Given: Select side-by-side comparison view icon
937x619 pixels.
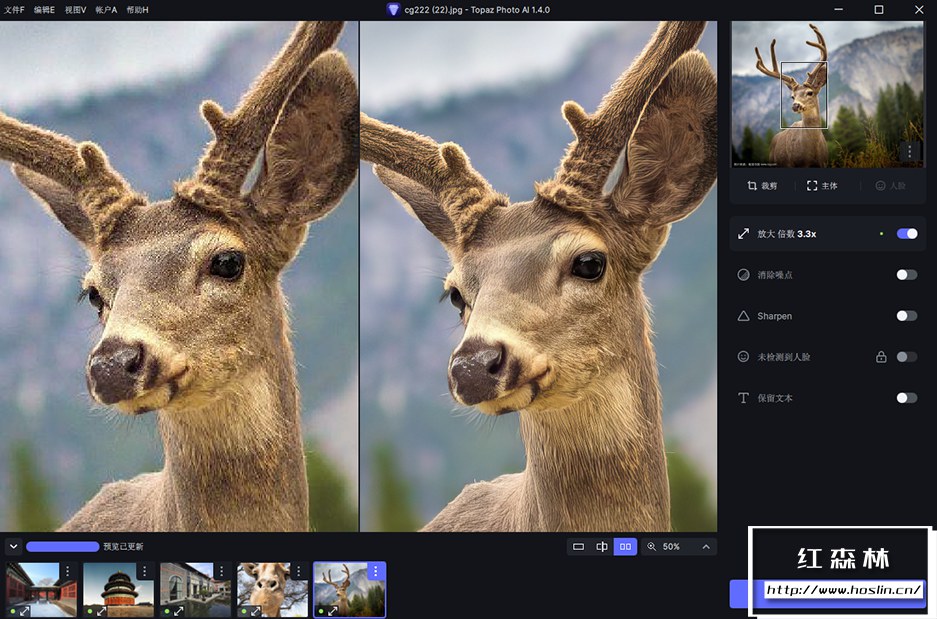Looking at the screenshot, I should click(625, 547).
